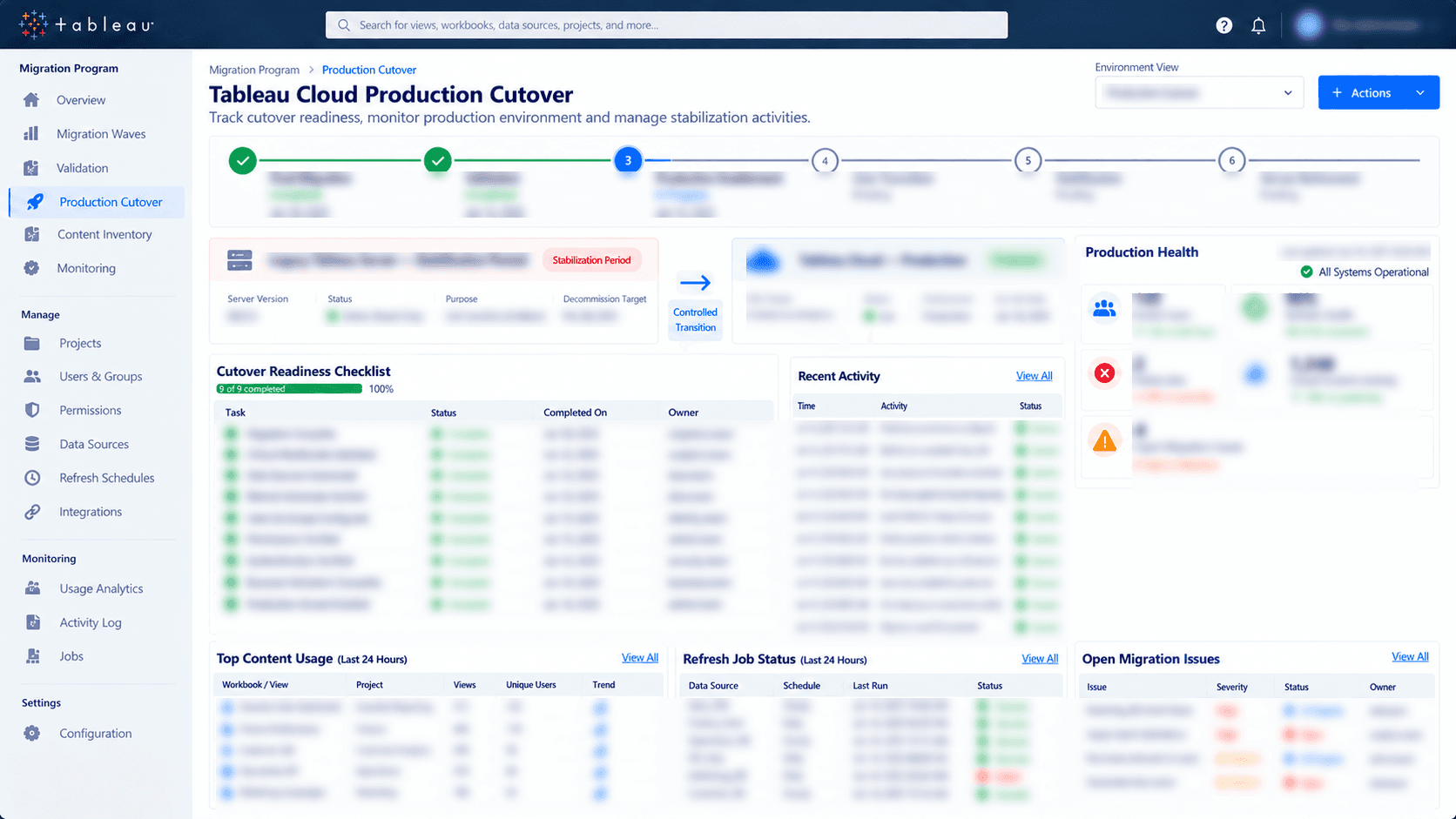Click the Data Sources database icon

pos(32,444)
